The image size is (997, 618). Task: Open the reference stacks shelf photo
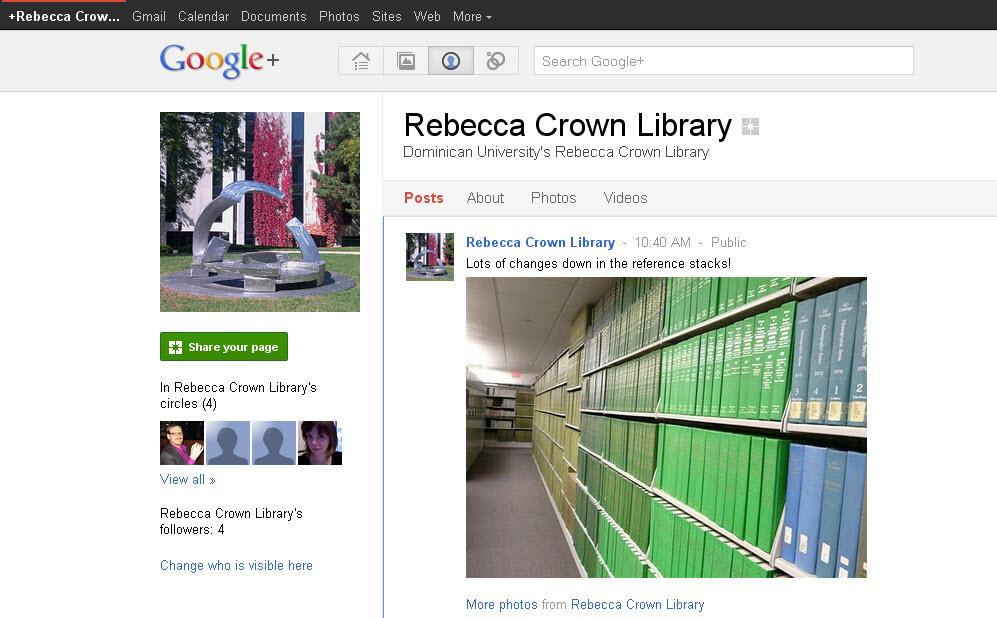point(666,427)
